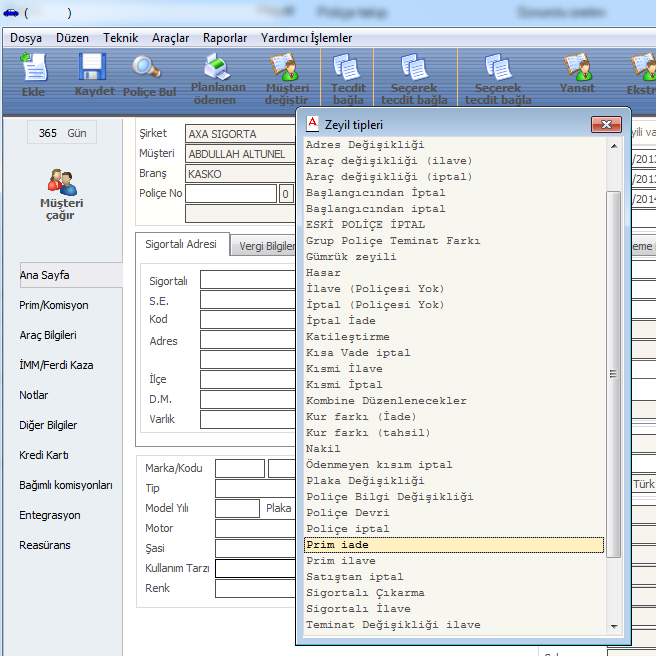
Task: Choose Poliçe iptal in the list
Action: point(347,529)
